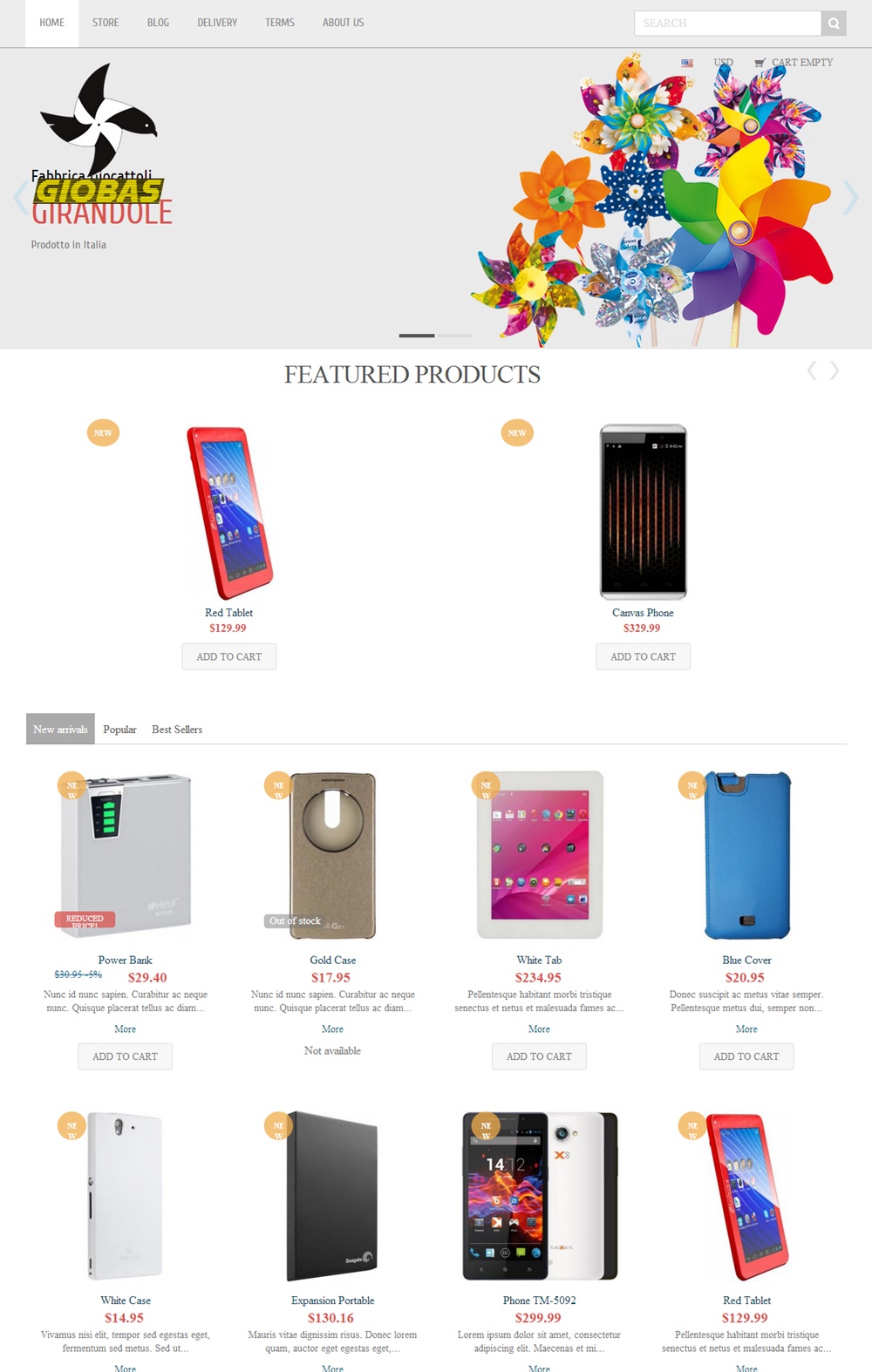The height and width of the screenshot is (1372, 872).
Task: Switch to the Best Sellers tab
Action: pyautogui.click(x=177, y=730)
